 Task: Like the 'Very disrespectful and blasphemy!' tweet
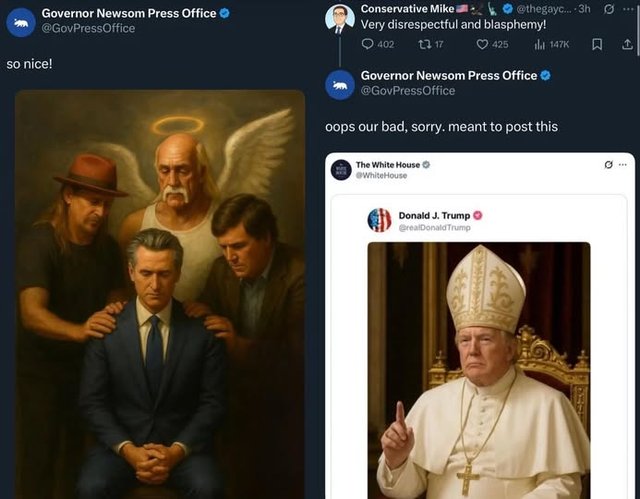coord(483,44)
